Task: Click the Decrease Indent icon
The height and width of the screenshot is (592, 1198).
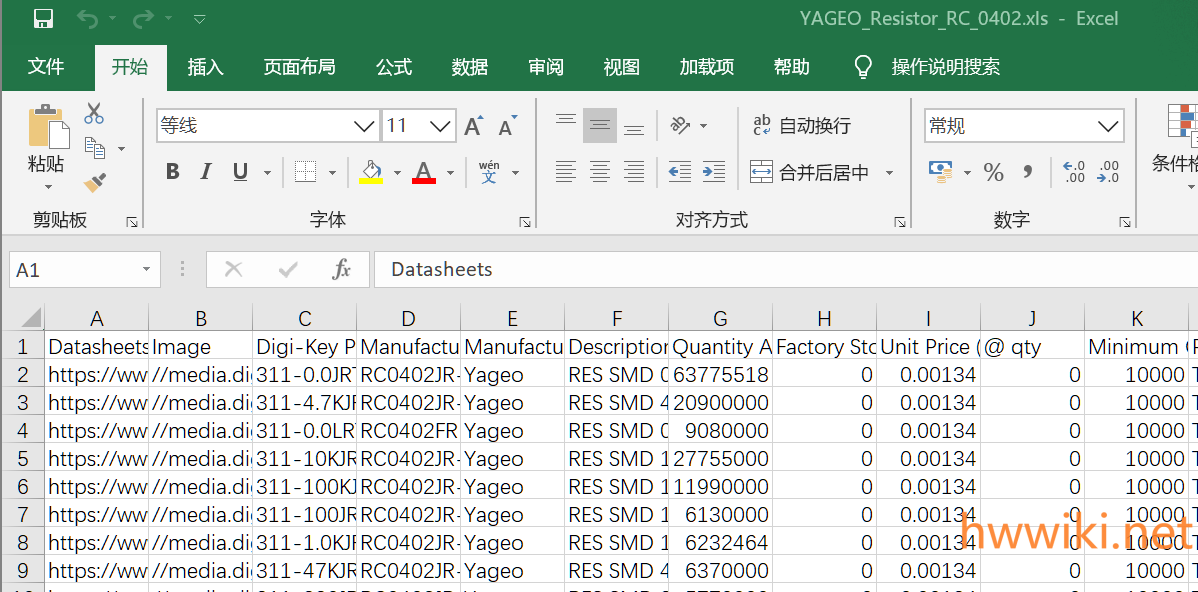Action: point(680,172)
